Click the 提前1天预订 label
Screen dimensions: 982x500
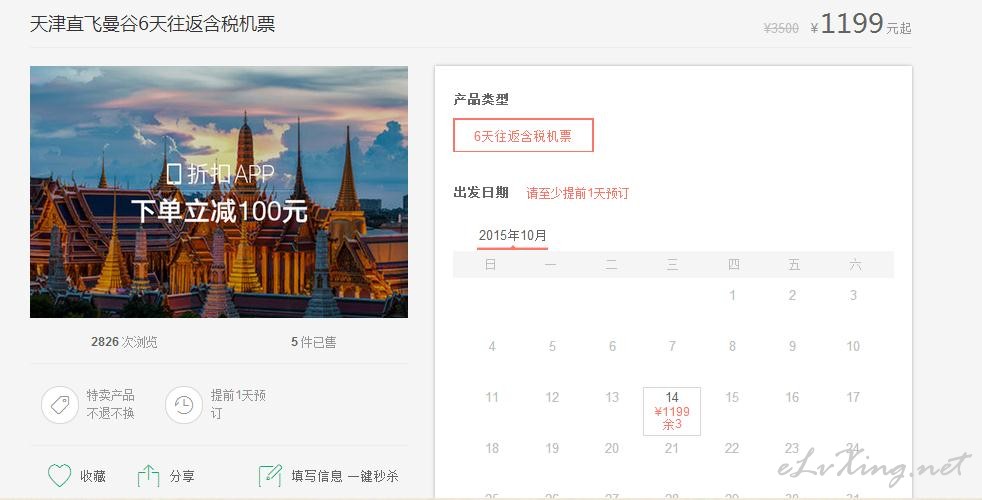pos(238,404)
